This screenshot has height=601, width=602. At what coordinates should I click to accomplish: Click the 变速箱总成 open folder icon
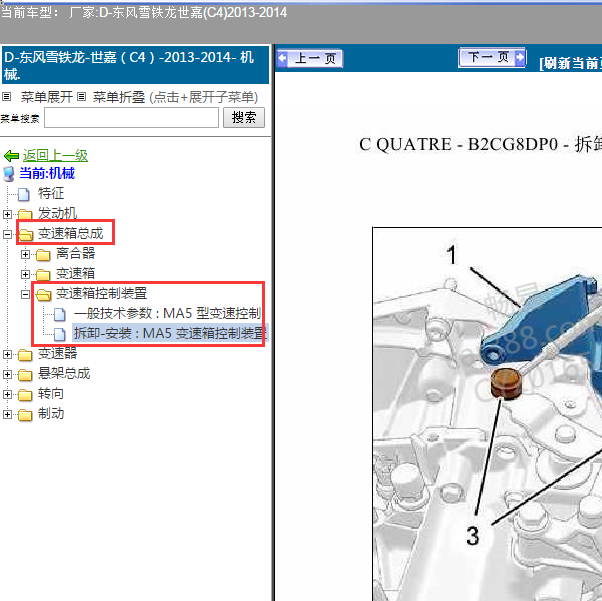[26, 234]
